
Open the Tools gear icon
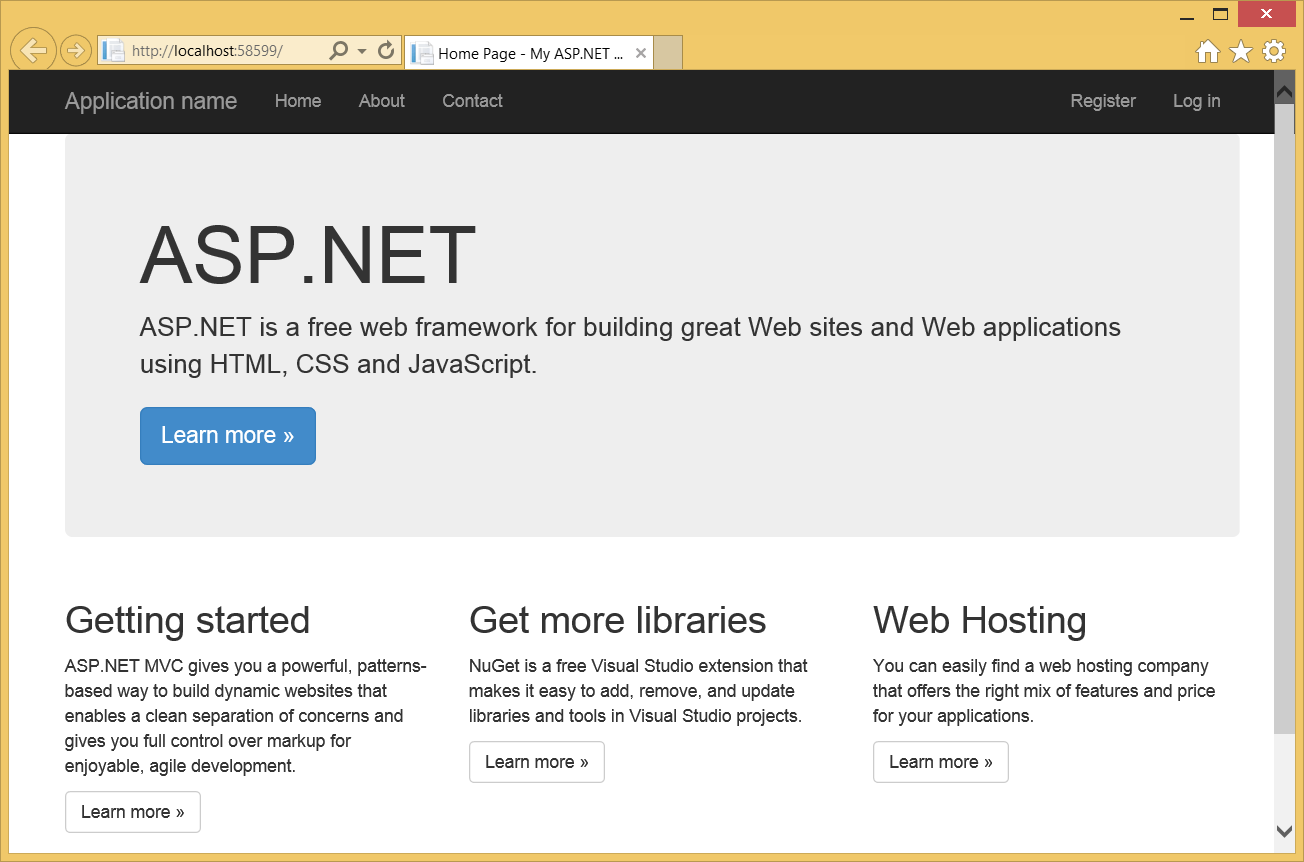[1274, 51]
